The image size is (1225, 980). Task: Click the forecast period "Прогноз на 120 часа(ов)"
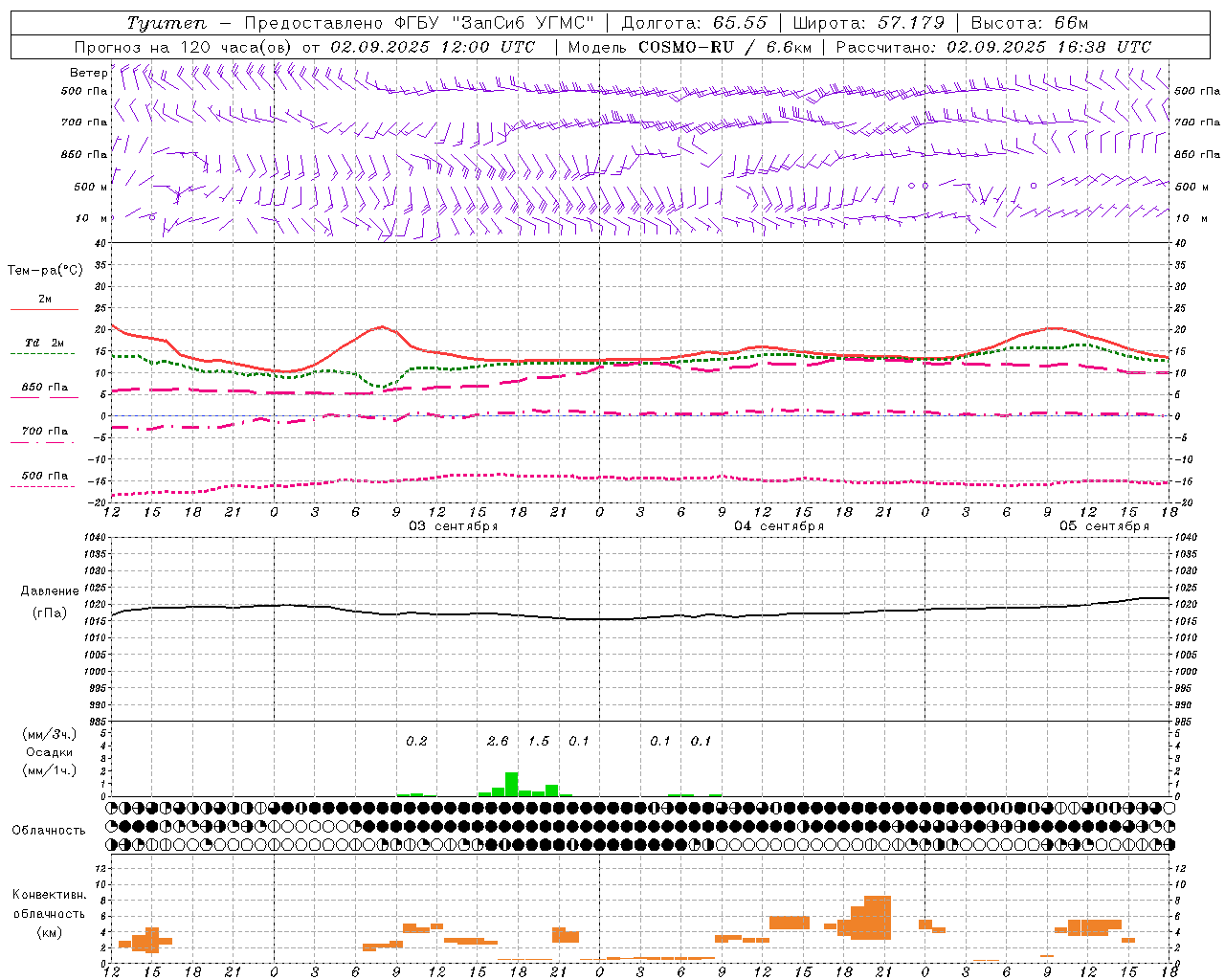(x=184, y=47)
